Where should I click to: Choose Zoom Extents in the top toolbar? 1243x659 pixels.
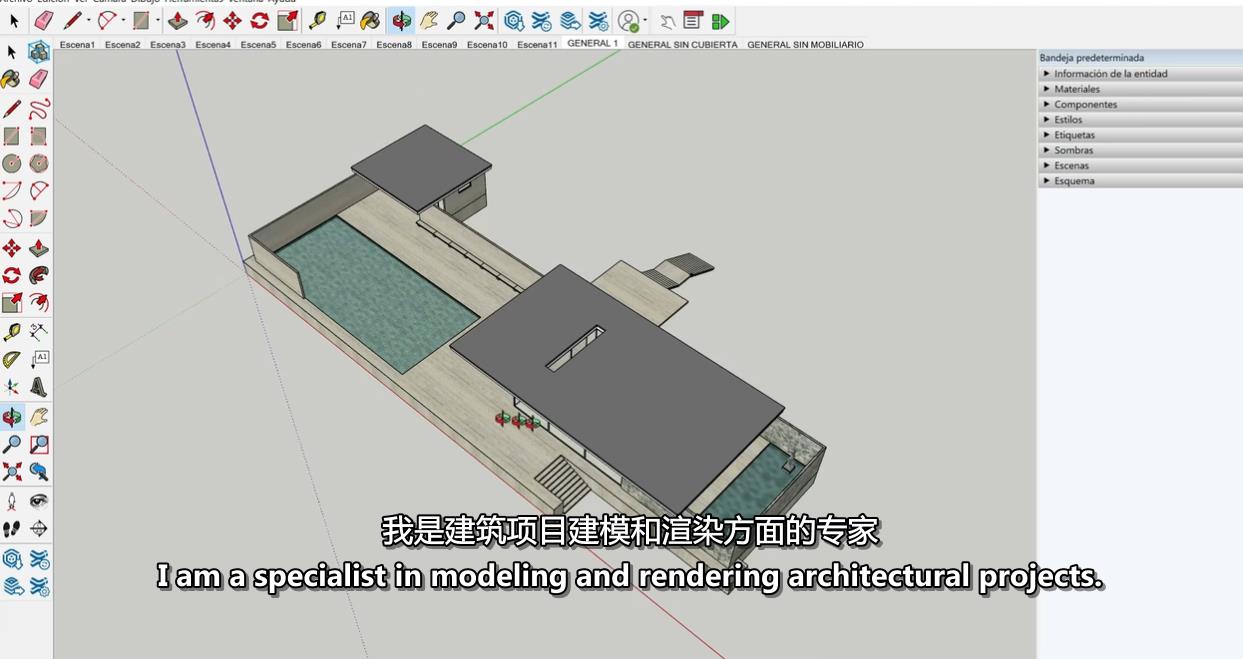coord(484,20)
